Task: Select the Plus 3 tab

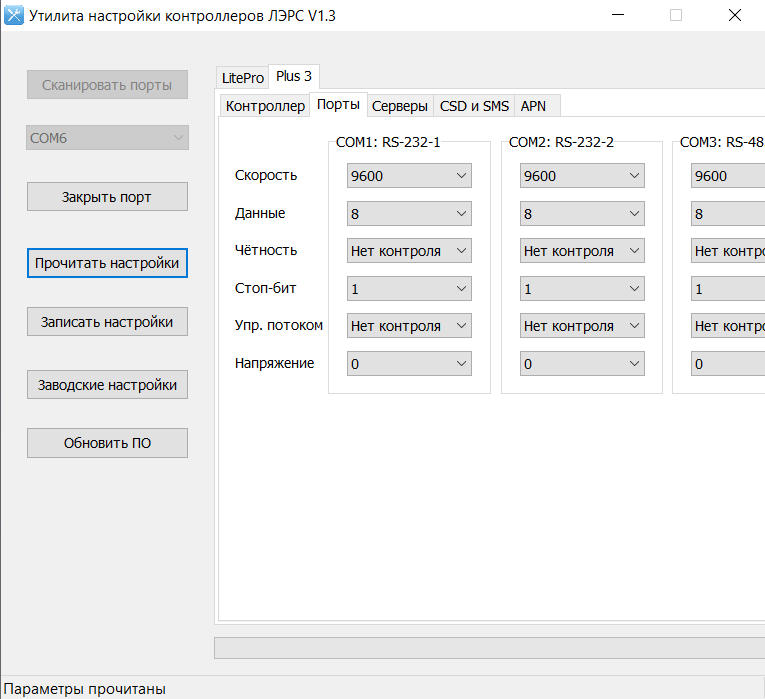Action: (294, 77)
